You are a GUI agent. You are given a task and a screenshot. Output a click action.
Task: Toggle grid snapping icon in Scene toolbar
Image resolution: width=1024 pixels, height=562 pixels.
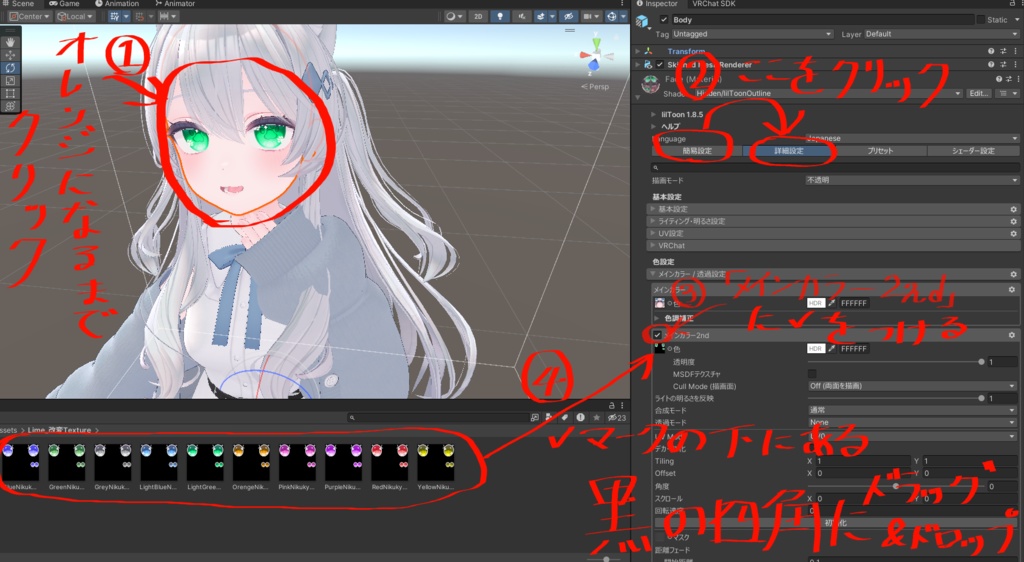(x=114, y=16)
